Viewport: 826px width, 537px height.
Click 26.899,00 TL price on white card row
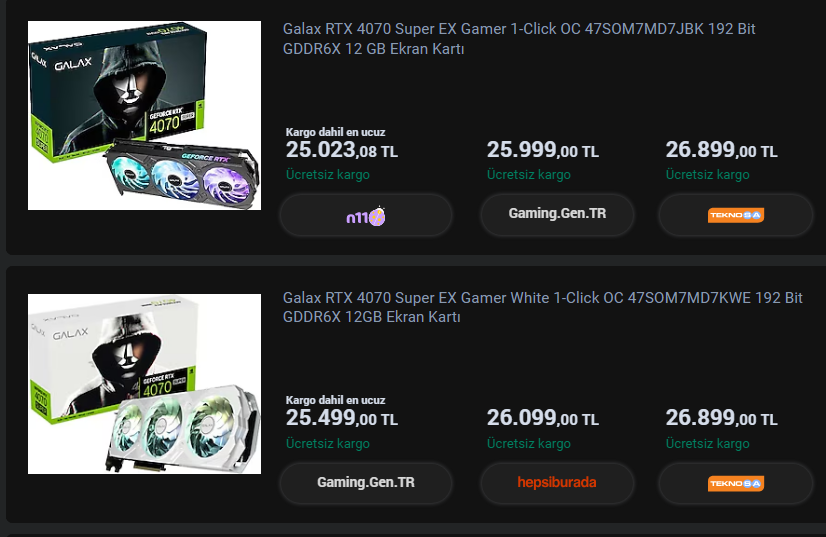pyautogui.click(x=721, y=419)
